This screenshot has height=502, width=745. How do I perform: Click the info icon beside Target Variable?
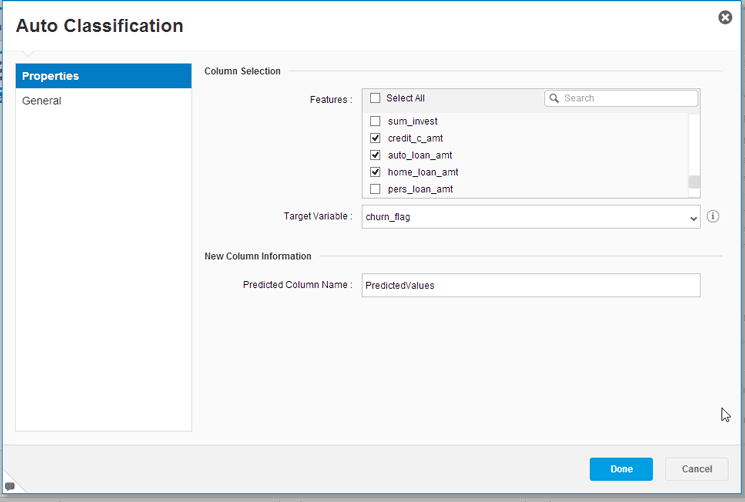[713, 217]
